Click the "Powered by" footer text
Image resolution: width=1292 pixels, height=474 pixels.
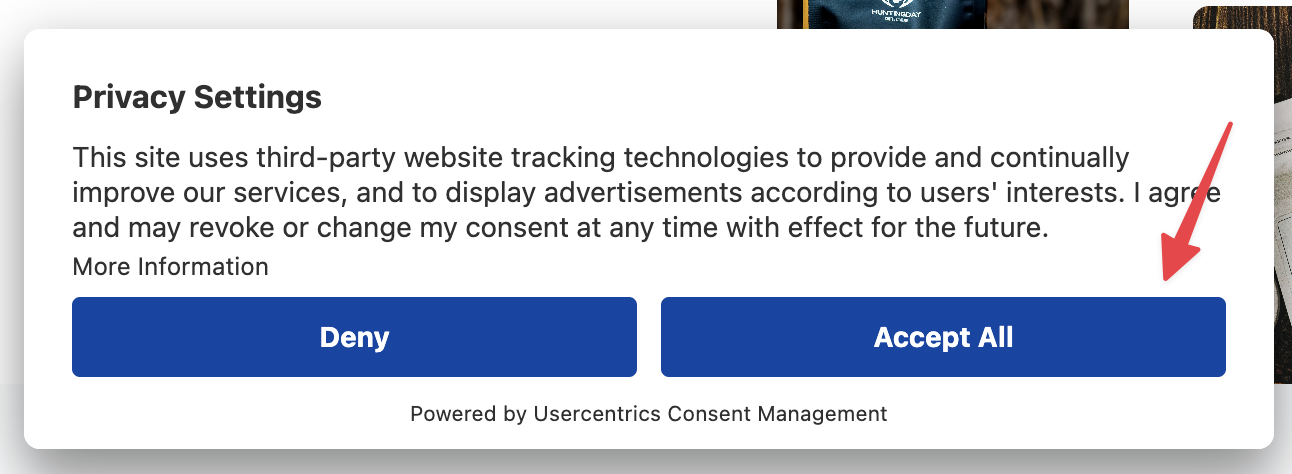click(468, 413)
